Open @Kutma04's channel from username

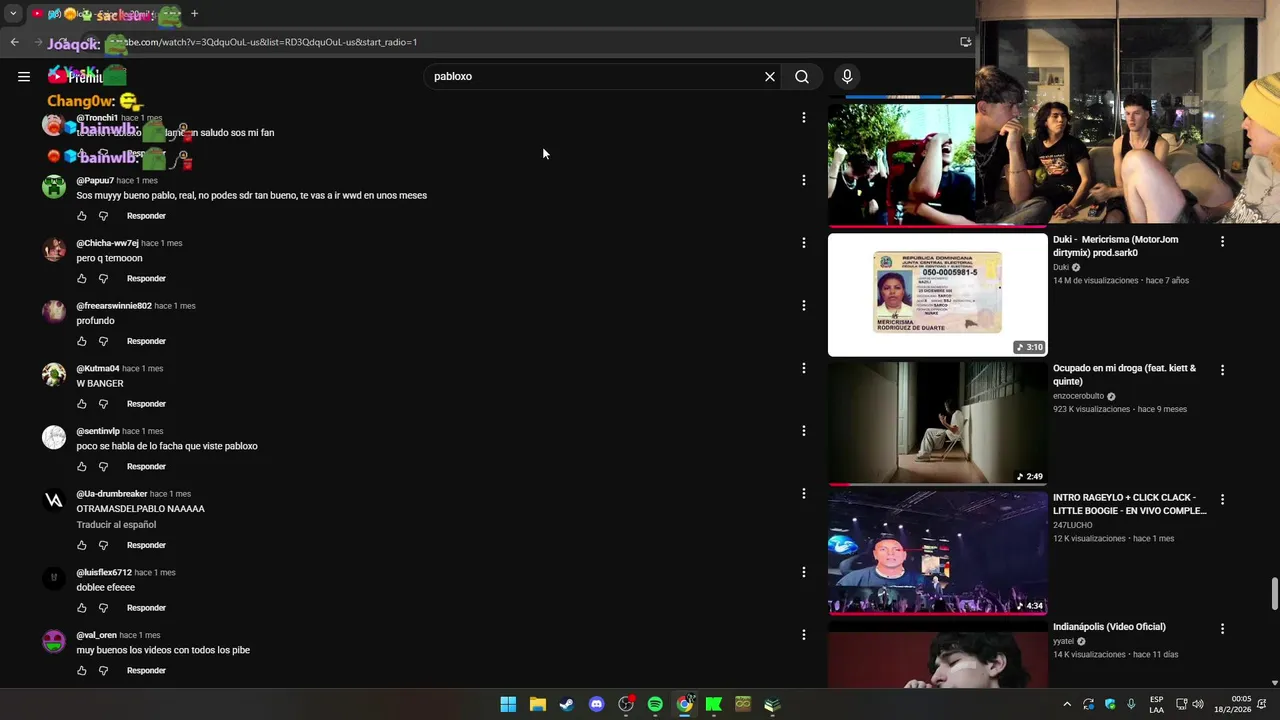click(x=98, y=369)
